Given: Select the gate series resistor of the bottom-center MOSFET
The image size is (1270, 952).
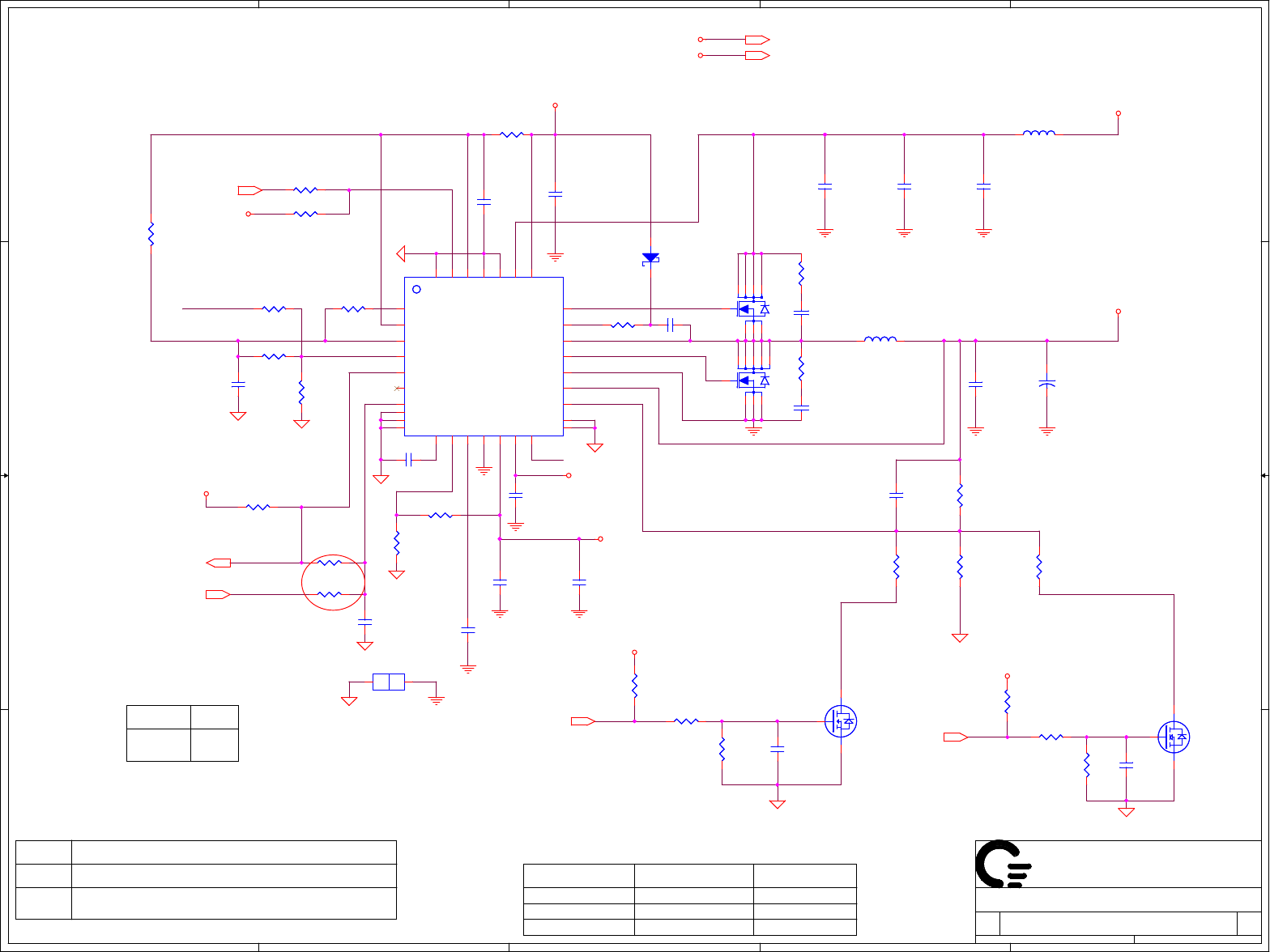Looking at the screenshot, I should click(686, 721).
